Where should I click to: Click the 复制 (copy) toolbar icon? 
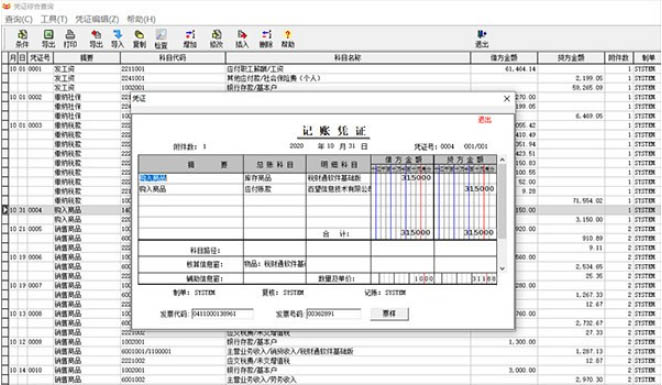tap(139, 38)
